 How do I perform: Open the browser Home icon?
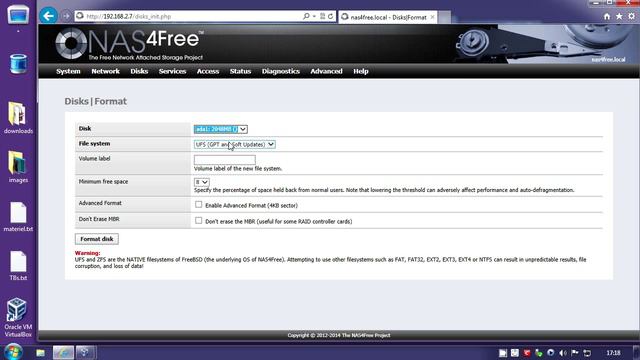click(607, 16)
